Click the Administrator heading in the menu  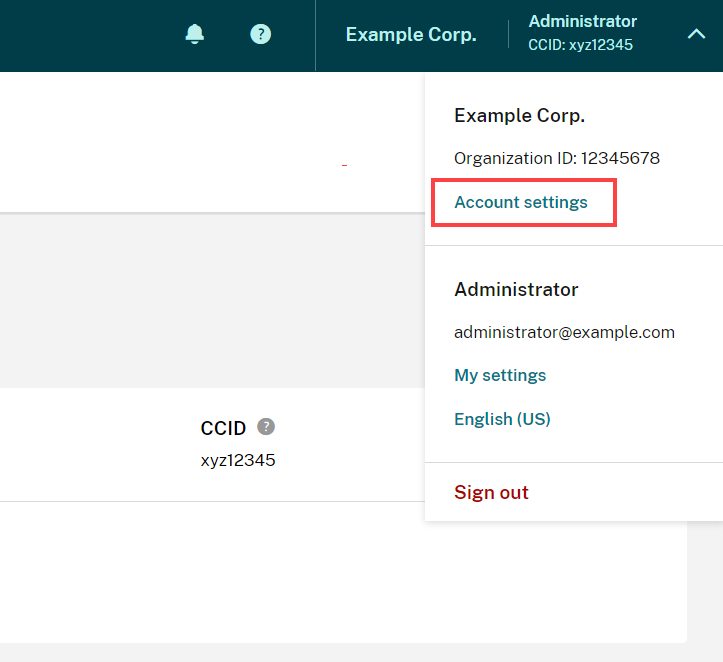[516, 290]
